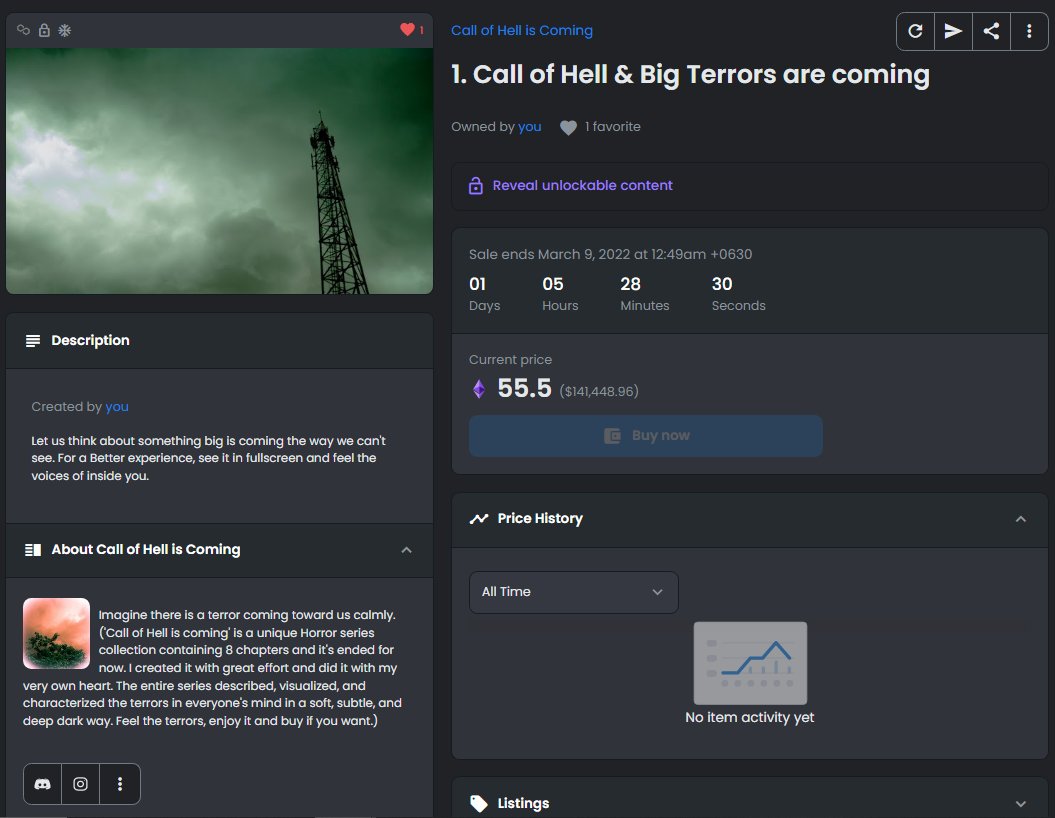Click the 'No item activity yet' text
Image resolution: width=1055 pixels, height=818 pixels.
(750, 718)
